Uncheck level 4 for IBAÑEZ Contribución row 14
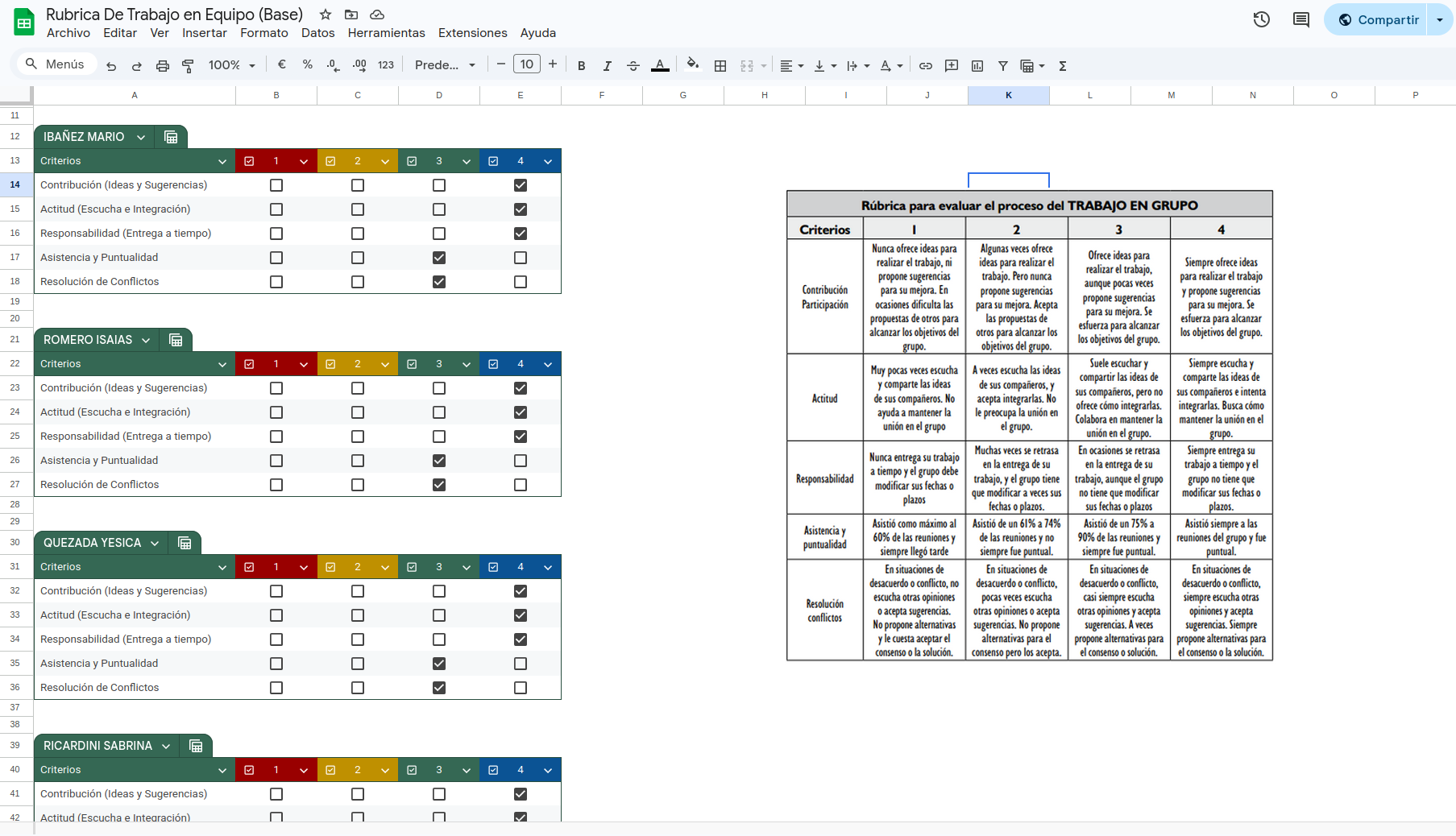The height and width of the screenshot is (836, 1456). pyautogui.click(x=521, y=185)
